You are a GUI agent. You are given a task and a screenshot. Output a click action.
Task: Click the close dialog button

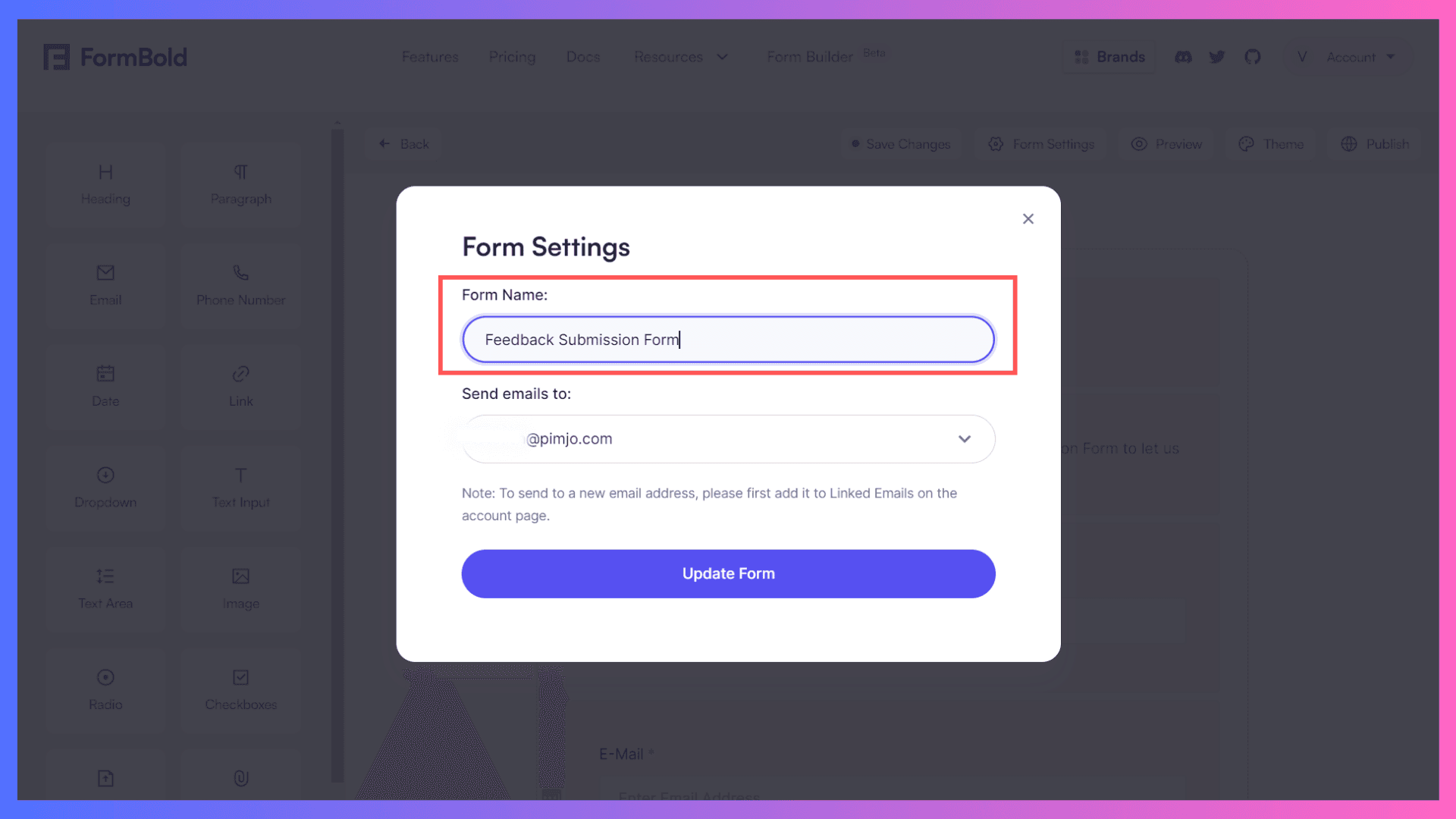(x=1027, y=219)
